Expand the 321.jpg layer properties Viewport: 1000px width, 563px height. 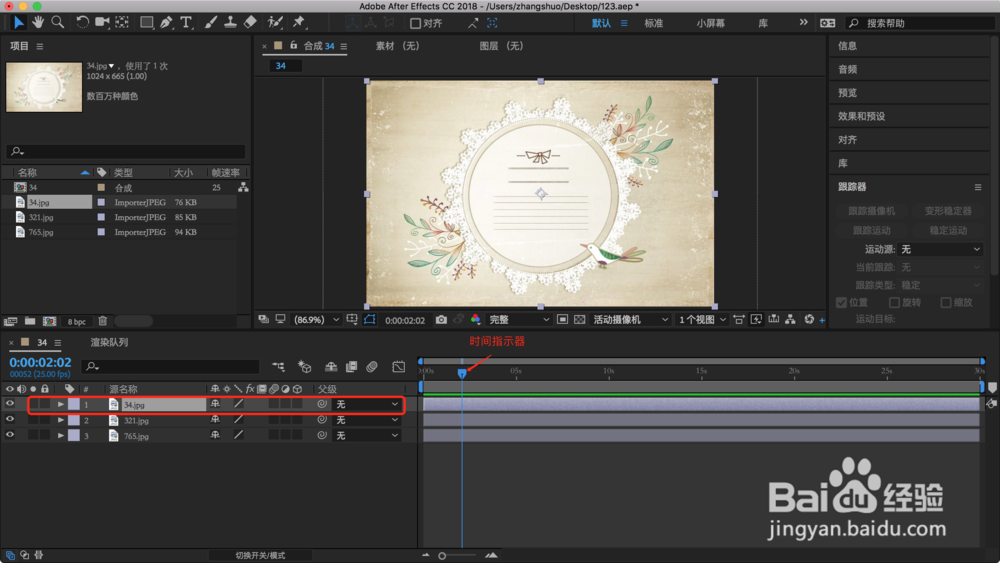pyautogui.click(x=61, y=420)
